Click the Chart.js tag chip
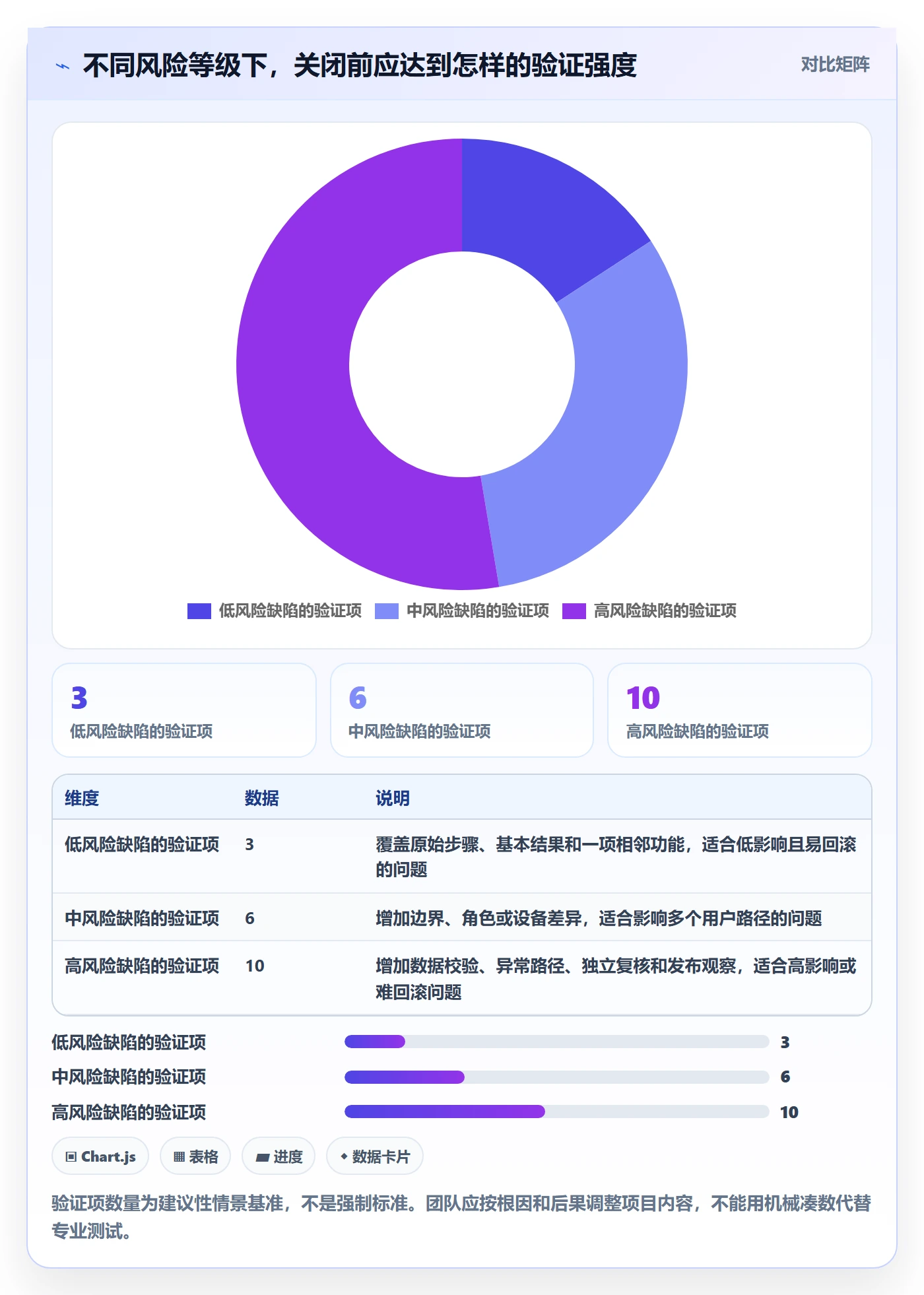Image resolution: width=924 pixels, height=1295 pixels. 100,1156
